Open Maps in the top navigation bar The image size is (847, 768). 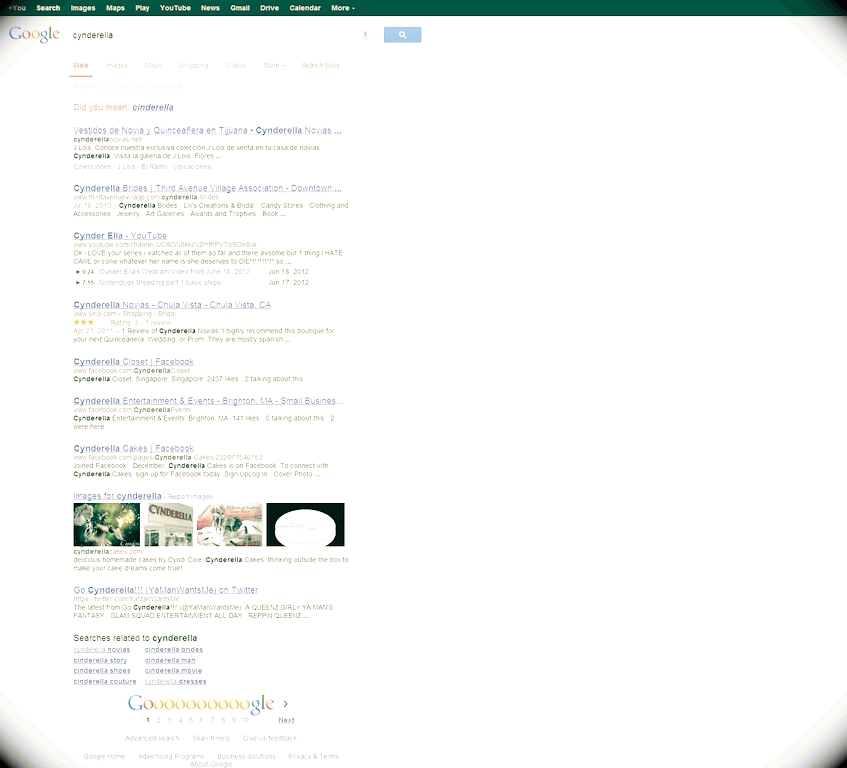pyautogui.click(x=115, y=8)
